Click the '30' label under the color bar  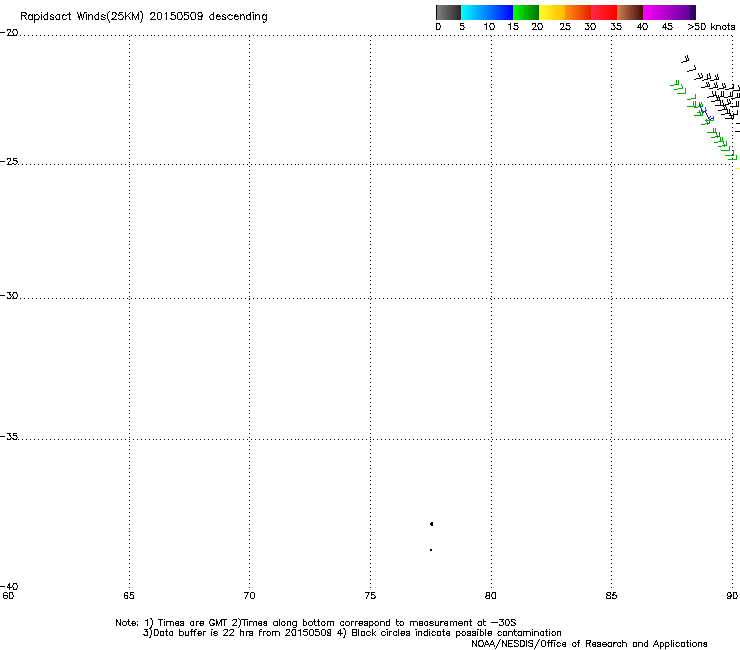[x=590, y=27]
